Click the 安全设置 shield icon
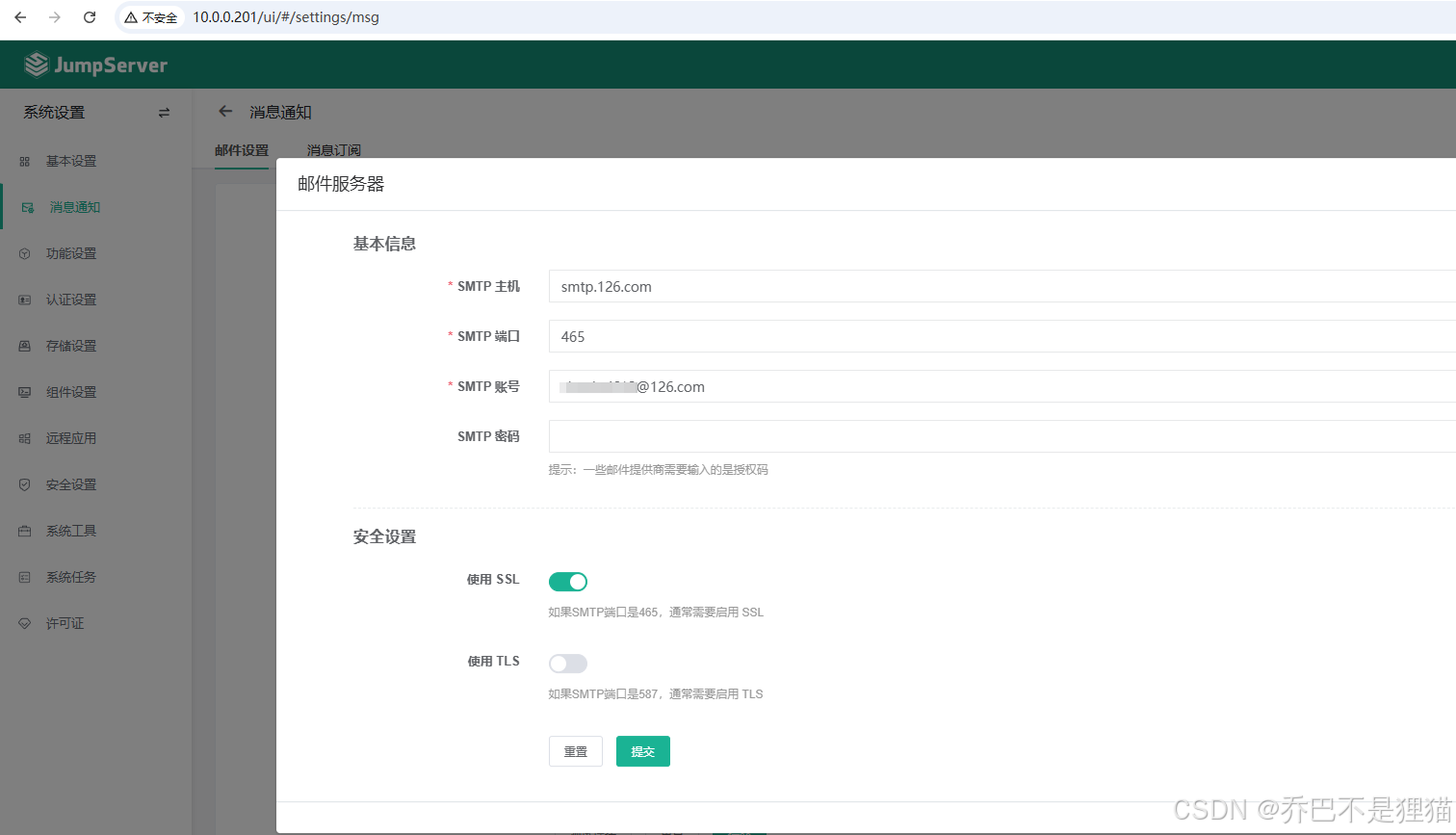1456x835 pixels. click(x=25, y=484)
